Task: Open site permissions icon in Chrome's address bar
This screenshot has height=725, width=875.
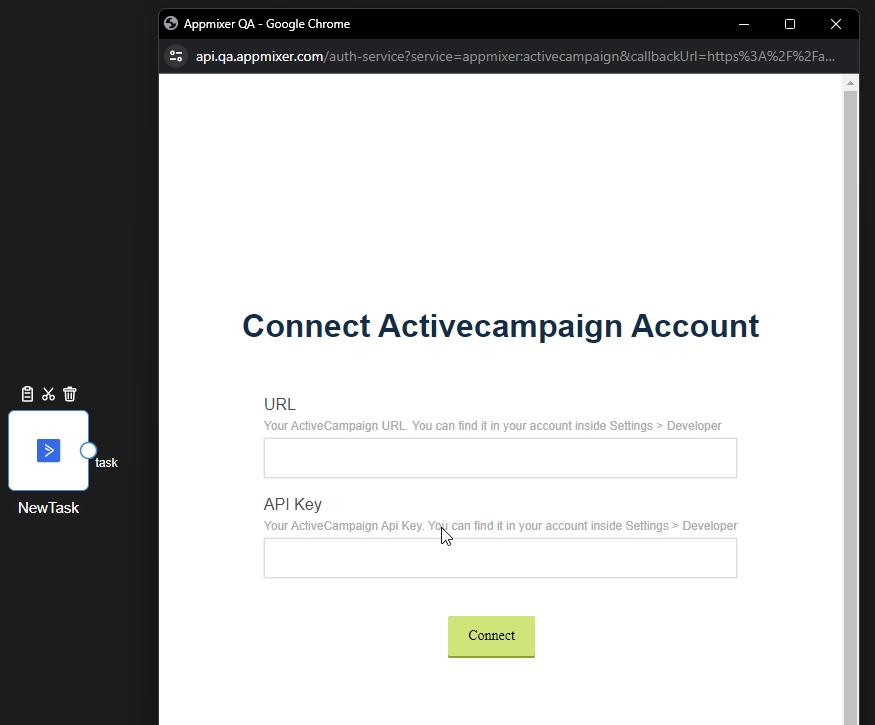Action: pyautogui.click(x=176, y=57)
